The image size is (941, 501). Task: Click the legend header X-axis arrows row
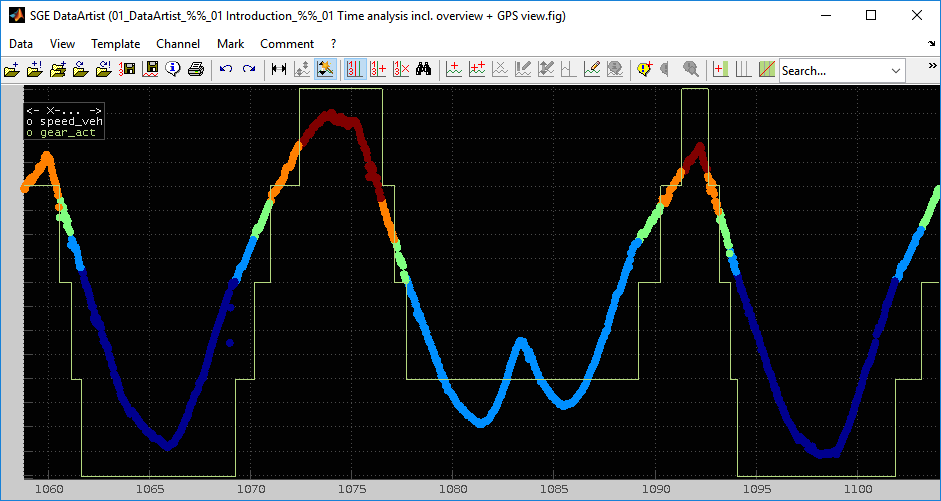[x=64, y=111]
